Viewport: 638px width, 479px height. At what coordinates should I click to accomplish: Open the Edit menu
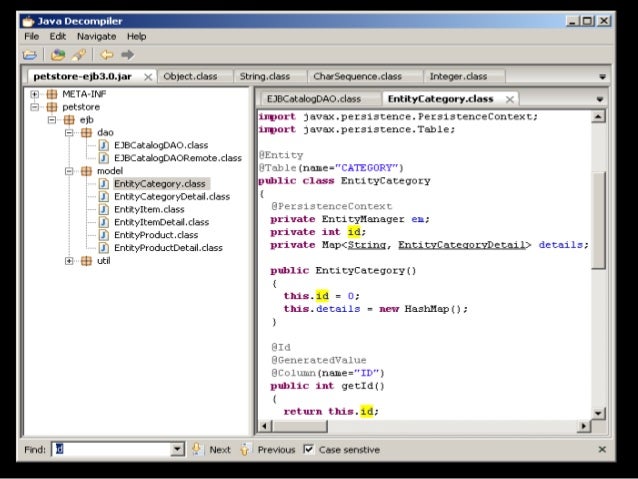(57, 36)
